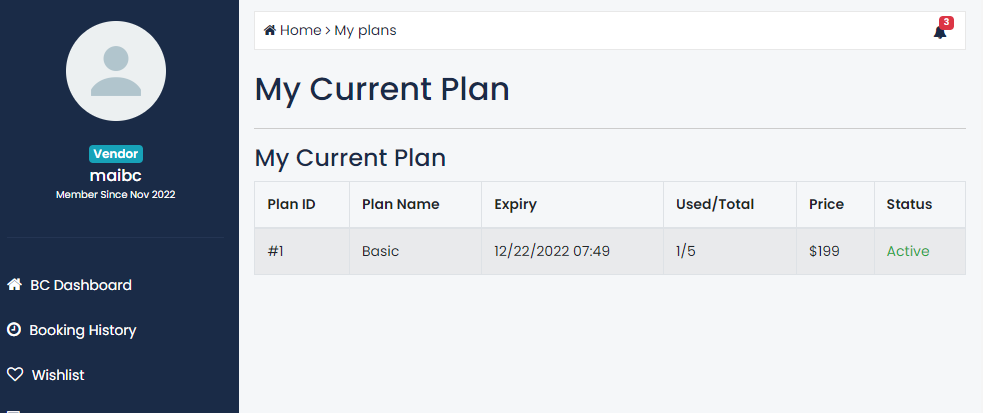Click the Status column header
Screen dimensions: 983x413
[909, 204]
